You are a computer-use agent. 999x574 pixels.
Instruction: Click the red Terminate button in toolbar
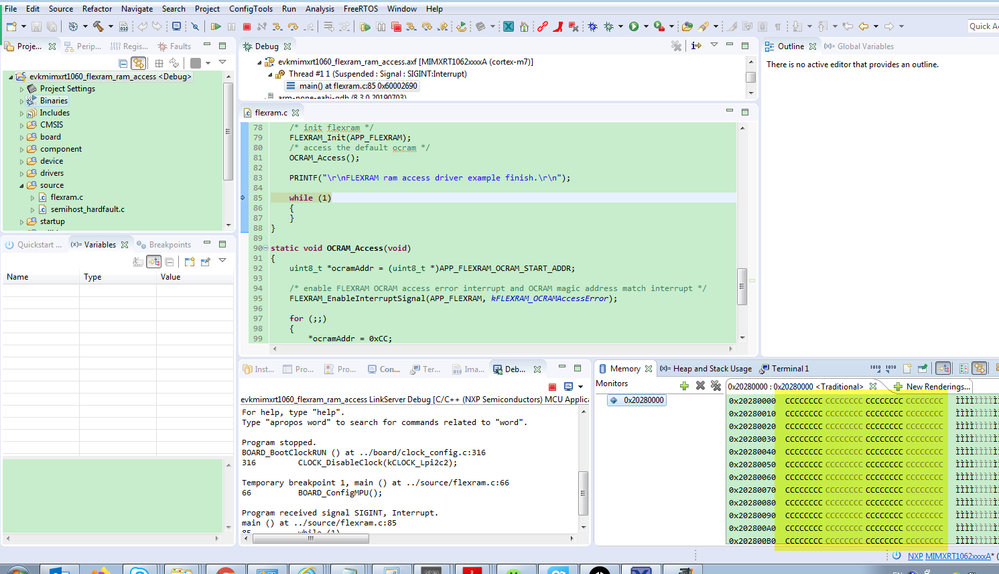click(247, 26)
